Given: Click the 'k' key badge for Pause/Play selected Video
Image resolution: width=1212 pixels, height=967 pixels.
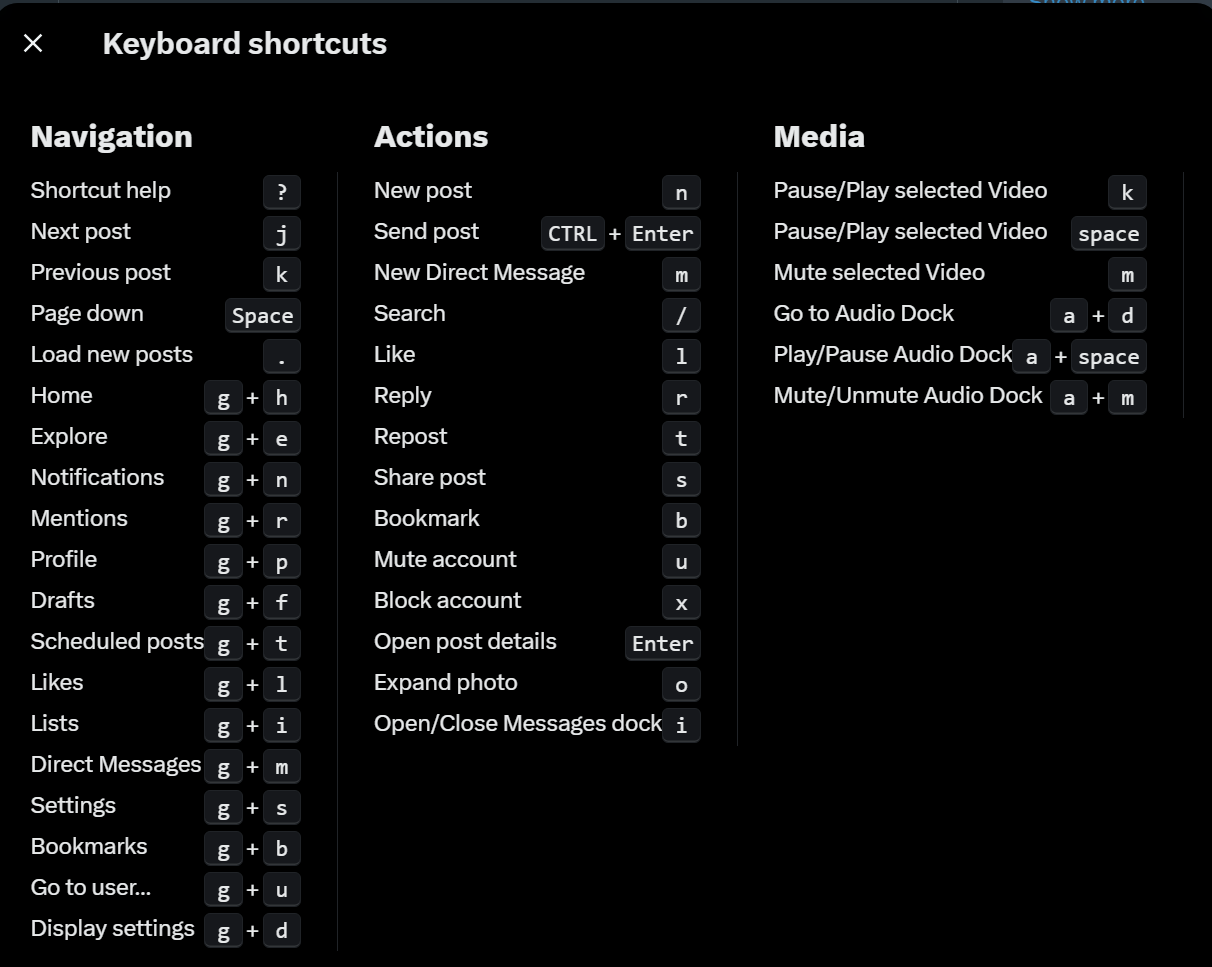Looking at the screenshot, I should point(1127,192).
